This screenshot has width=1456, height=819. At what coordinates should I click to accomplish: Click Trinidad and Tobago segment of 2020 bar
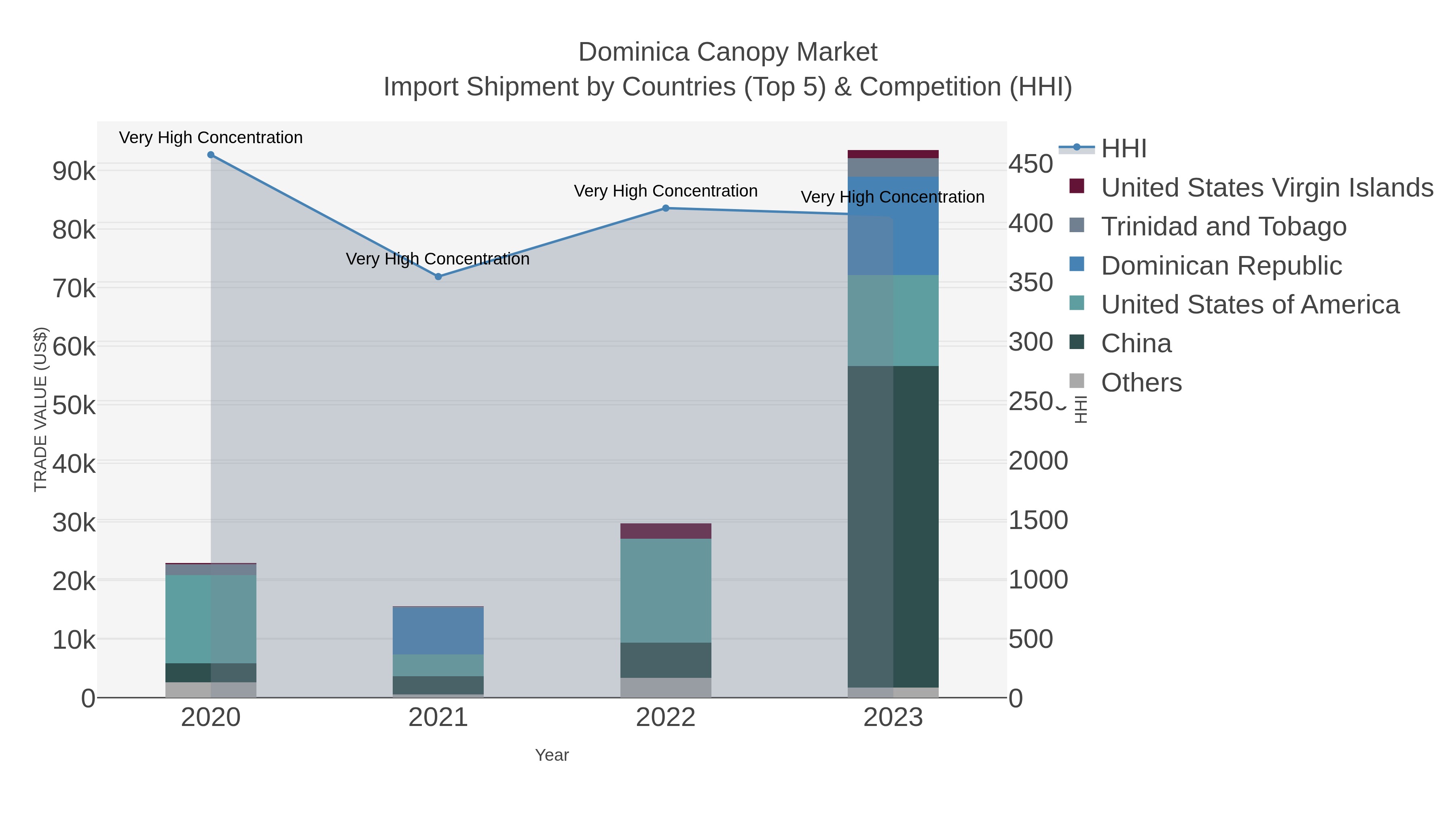(211, 570)
